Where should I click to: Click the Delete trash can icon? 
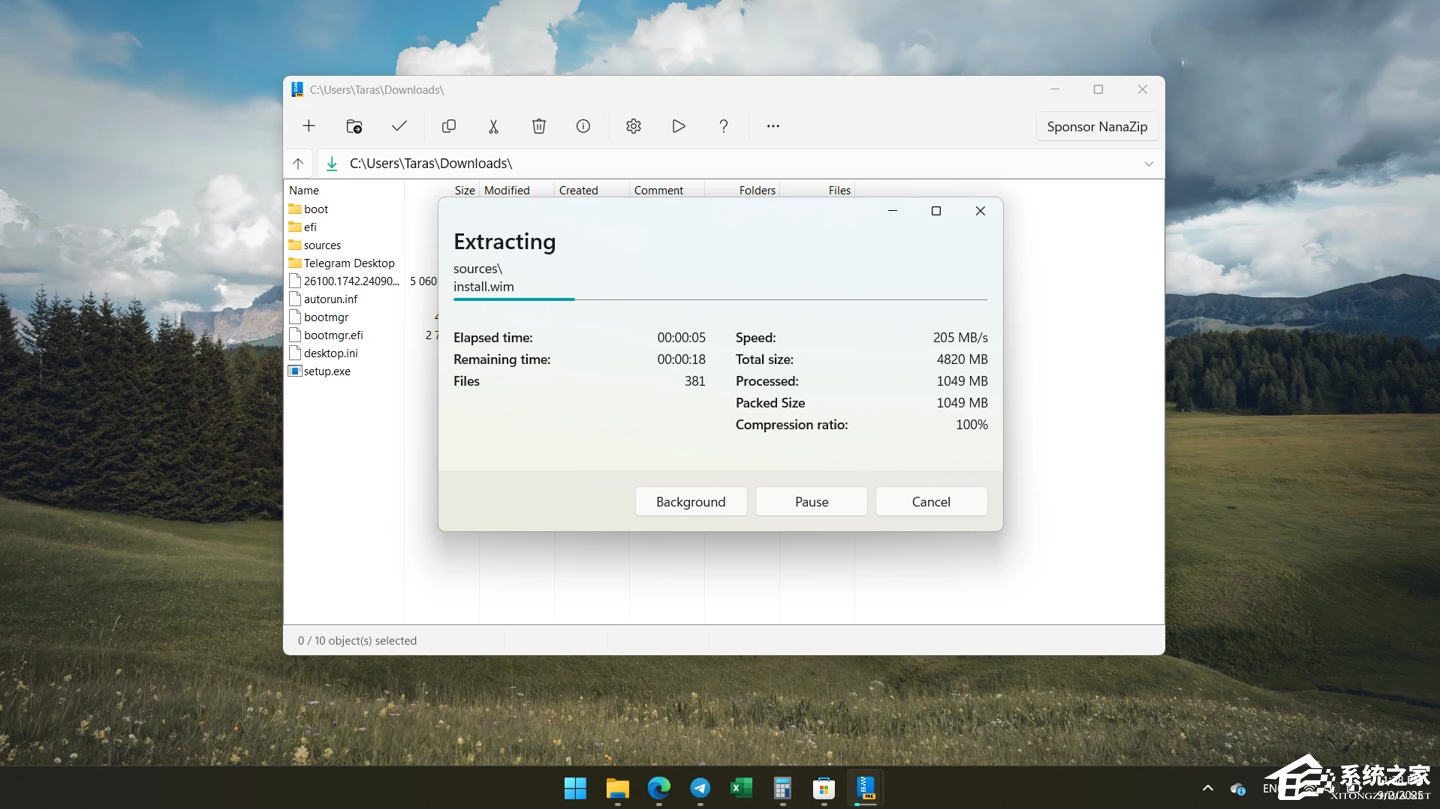pyautogui.click(x=539, y=126)
